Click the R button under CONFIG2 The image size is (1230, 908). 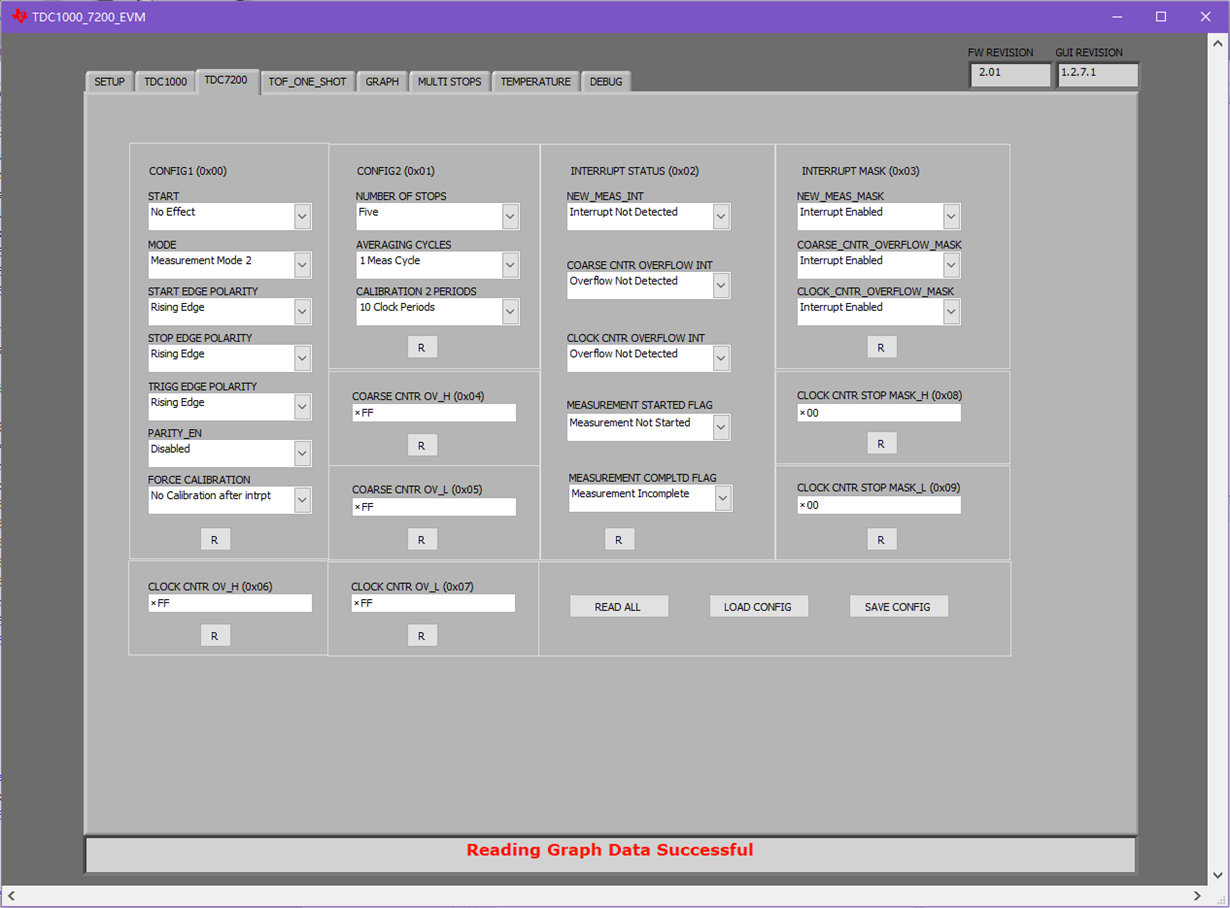click(x=422, y=347)
